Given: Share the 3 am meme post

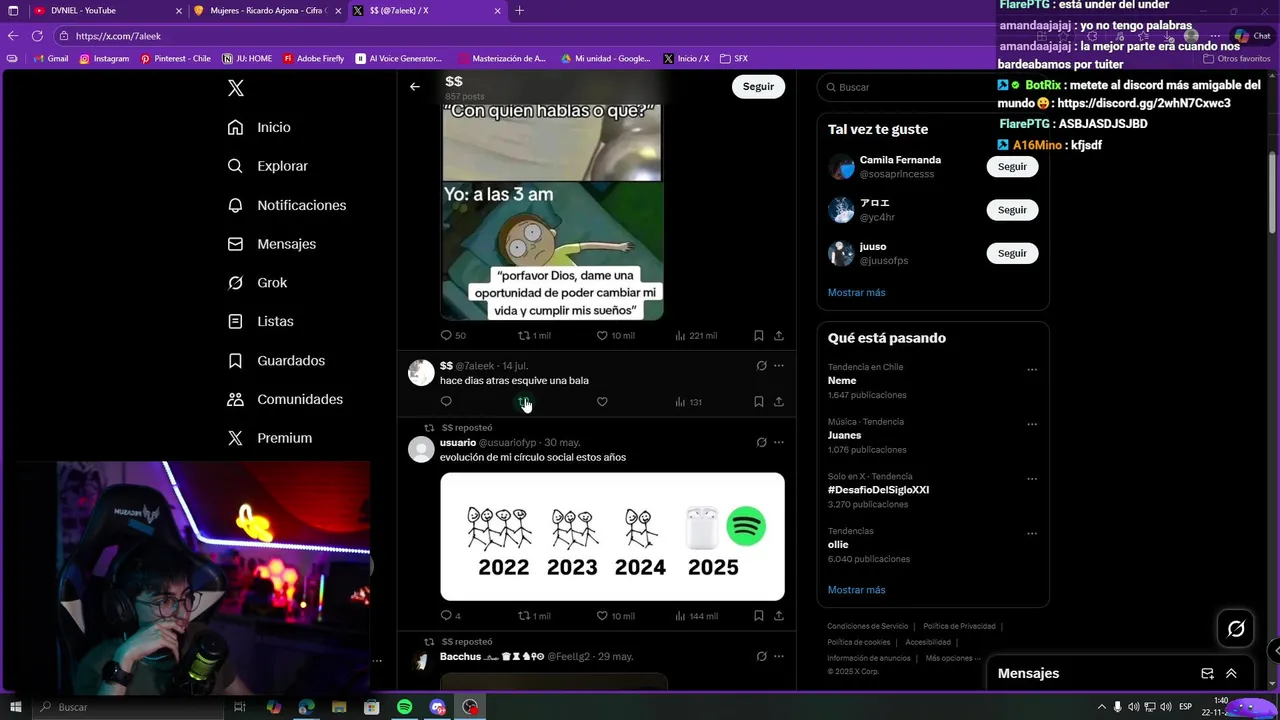Looking at the screenshot, I should (779, 336).
